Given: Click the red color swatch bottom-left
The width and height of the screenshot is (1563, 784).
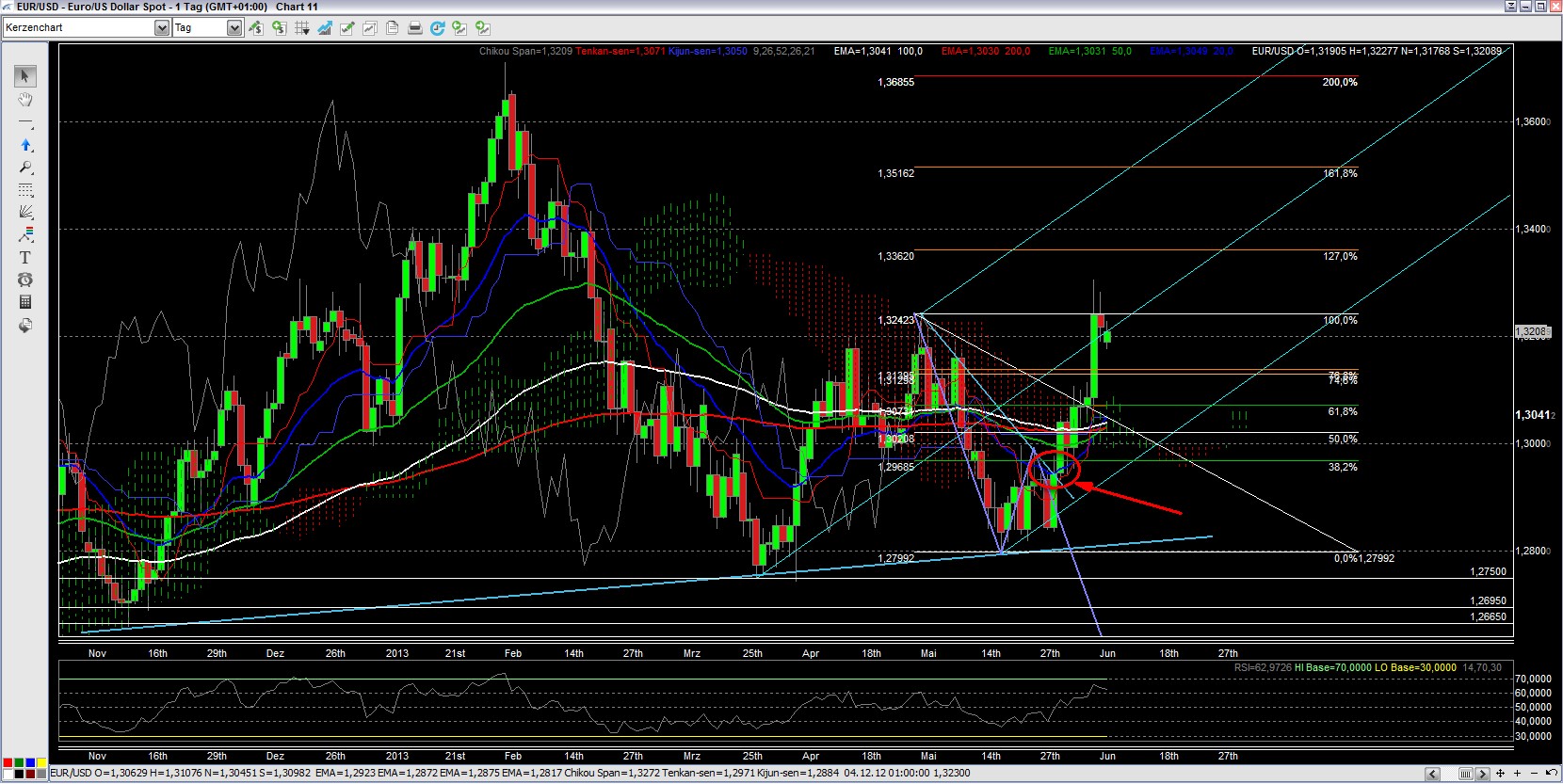Looking at the screenshot, I should click(x=8, y=762).
